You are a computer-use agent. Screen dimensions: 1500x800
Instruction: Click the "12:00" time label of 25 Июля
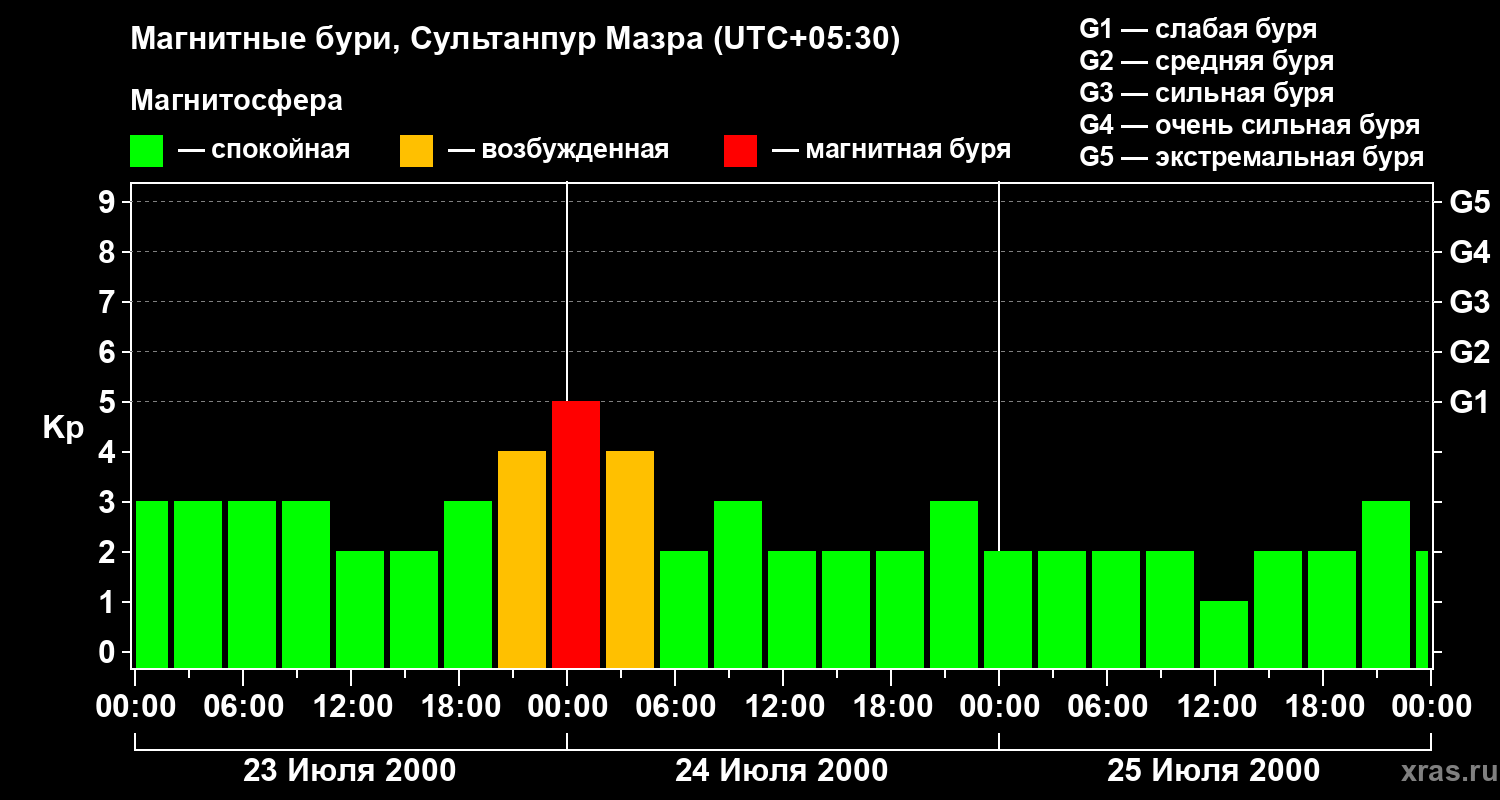coord(1215,707)
